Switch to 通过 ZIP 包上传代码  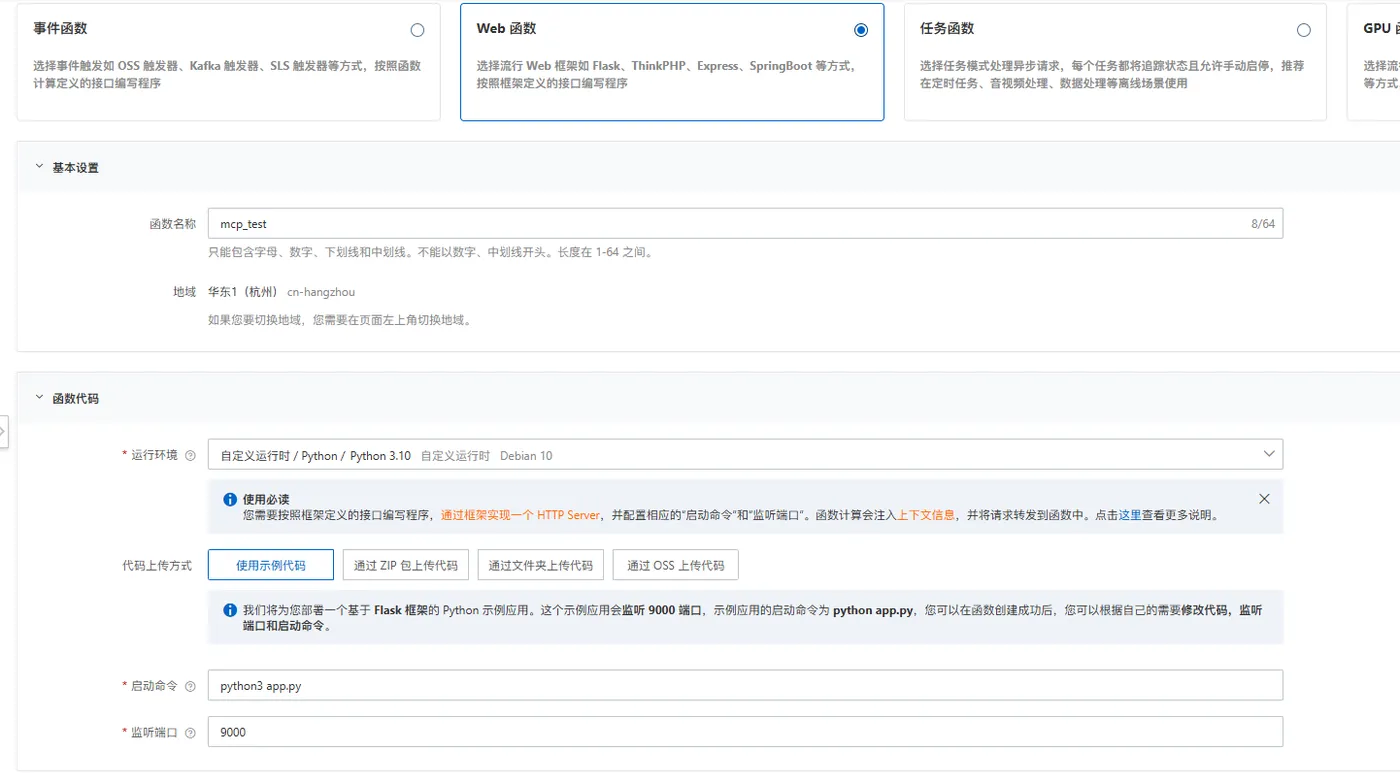coord(405,564)
